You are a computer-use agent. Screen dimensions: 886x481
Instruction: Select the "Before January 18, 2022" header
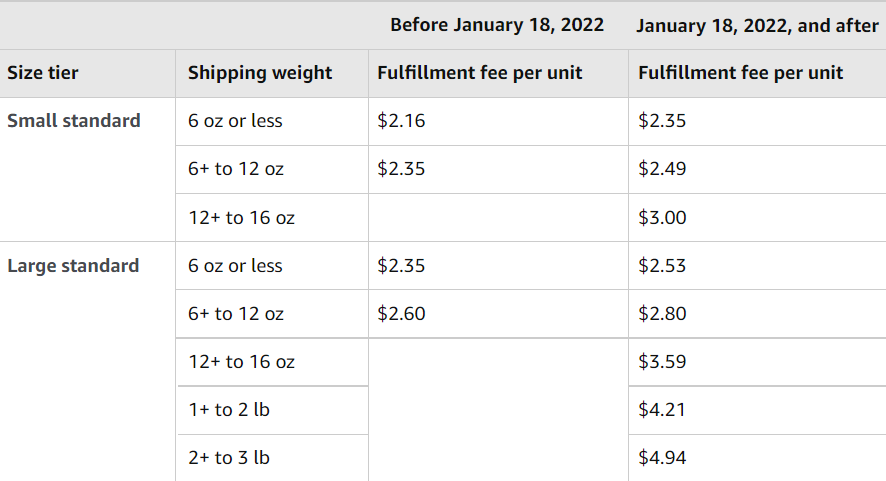(497, 25)
